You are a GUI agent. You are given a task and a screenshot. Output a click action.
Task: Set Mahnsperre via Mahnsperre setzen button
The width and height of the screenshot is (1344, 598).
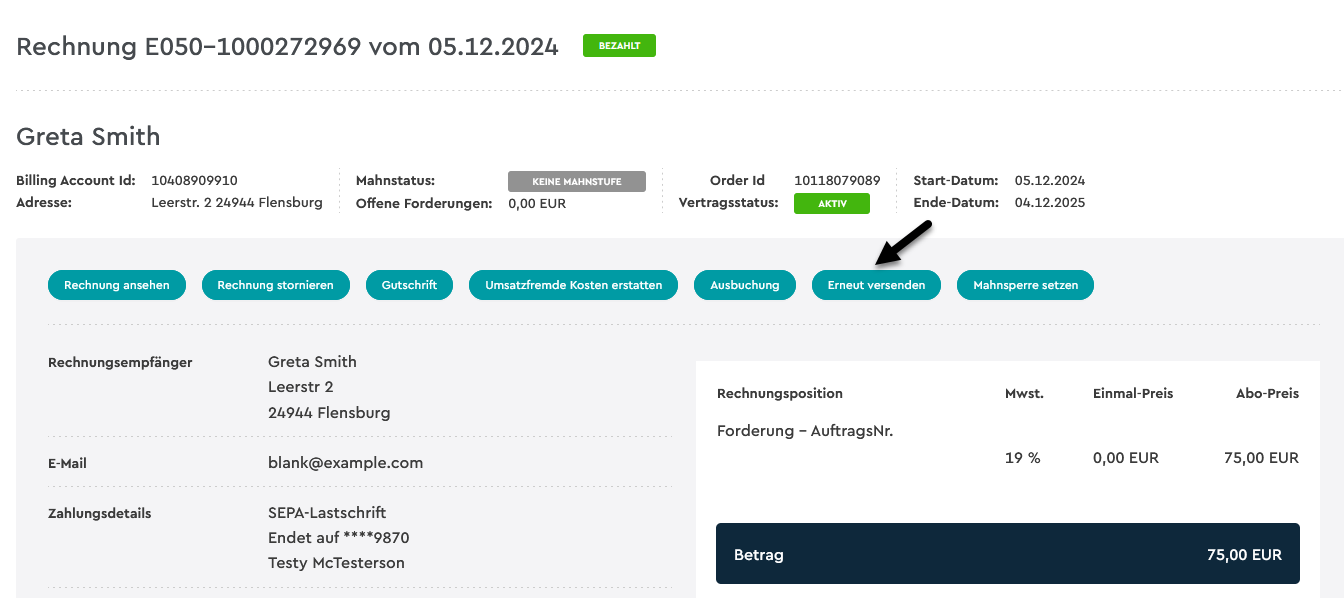1026,285
